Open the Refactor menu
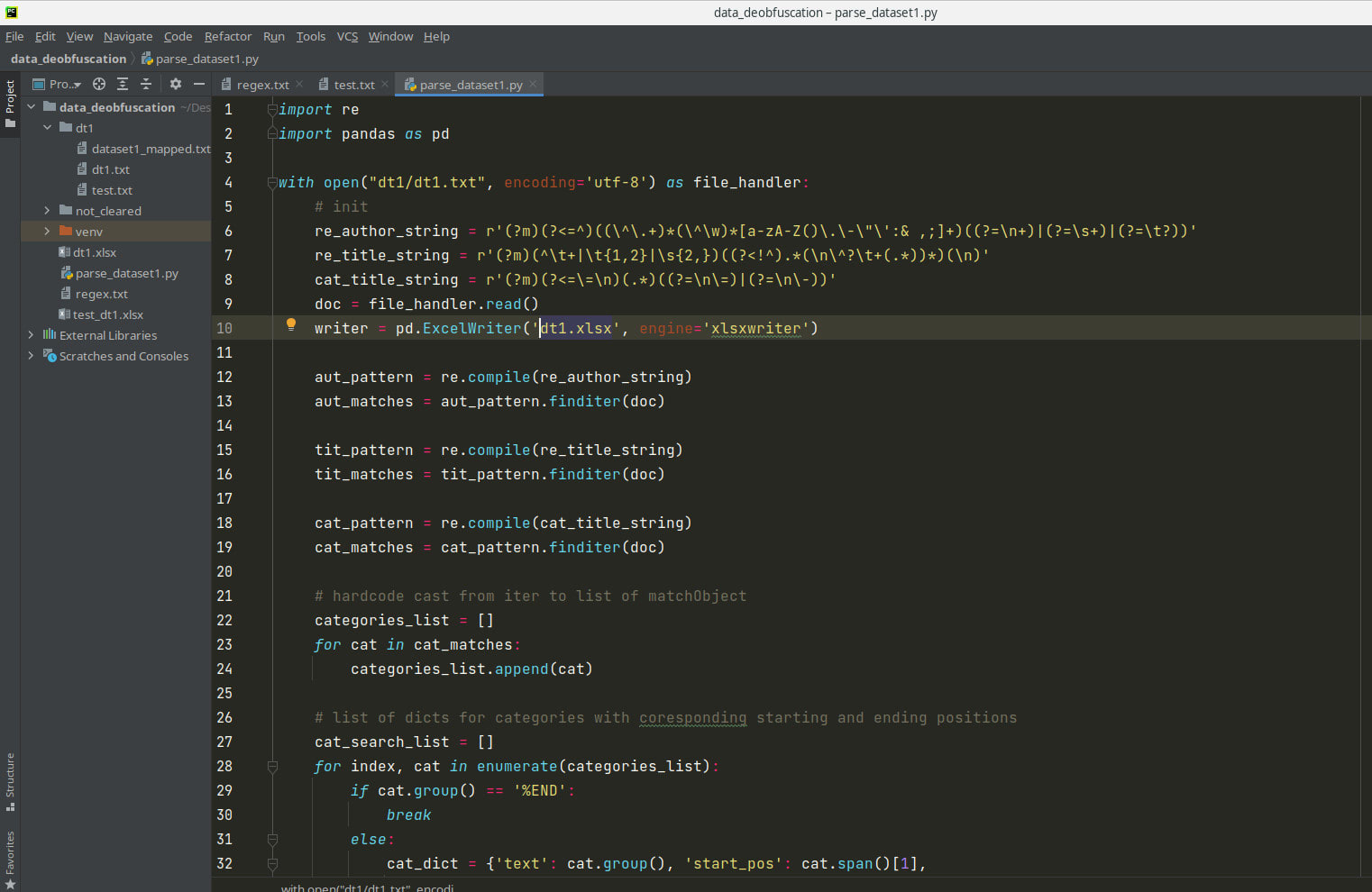 [227, 37]
